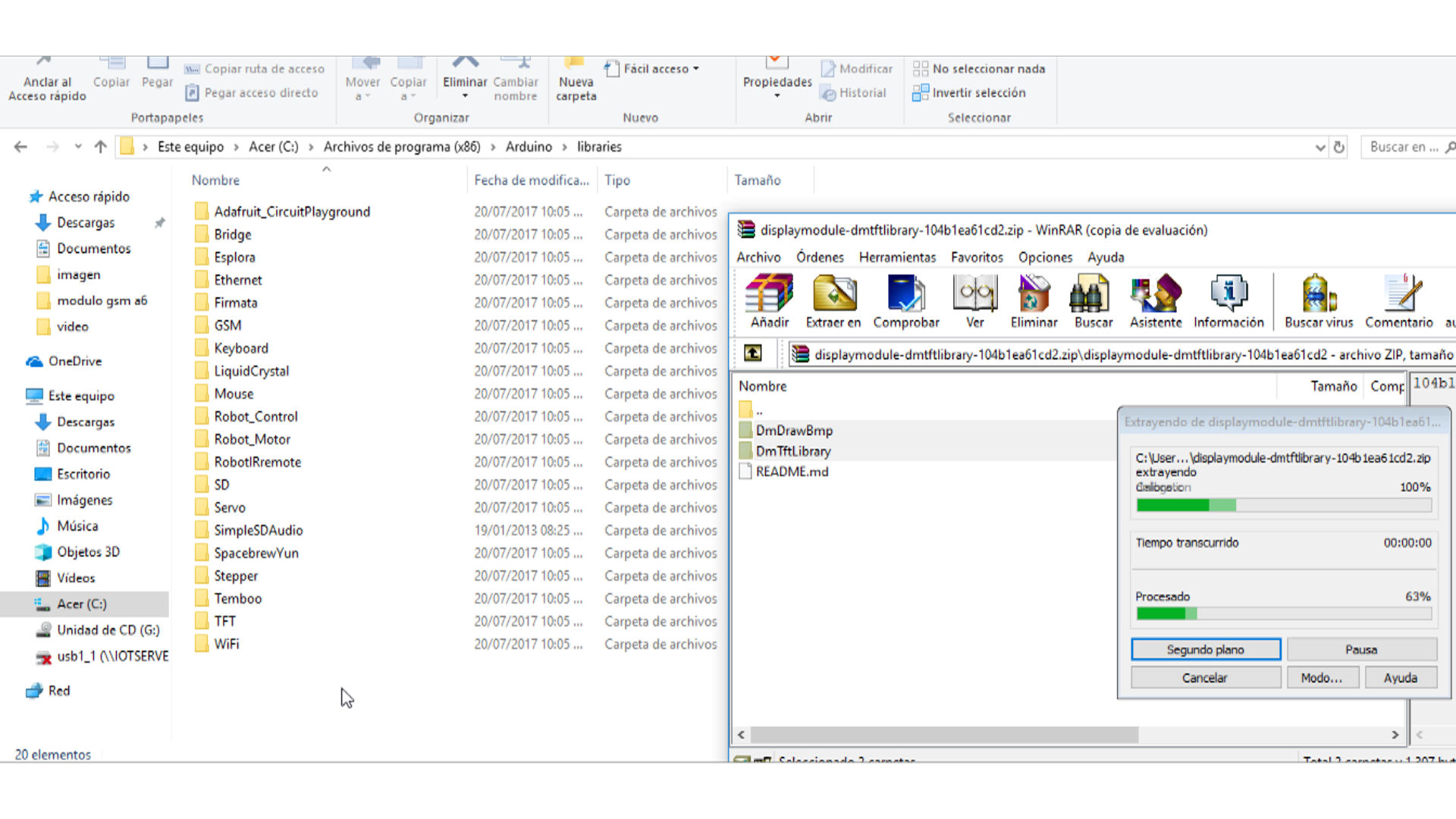Click the Explorer refresh icon
This screenshot has height=819, width=1456.
click(x=1339, y=147)
